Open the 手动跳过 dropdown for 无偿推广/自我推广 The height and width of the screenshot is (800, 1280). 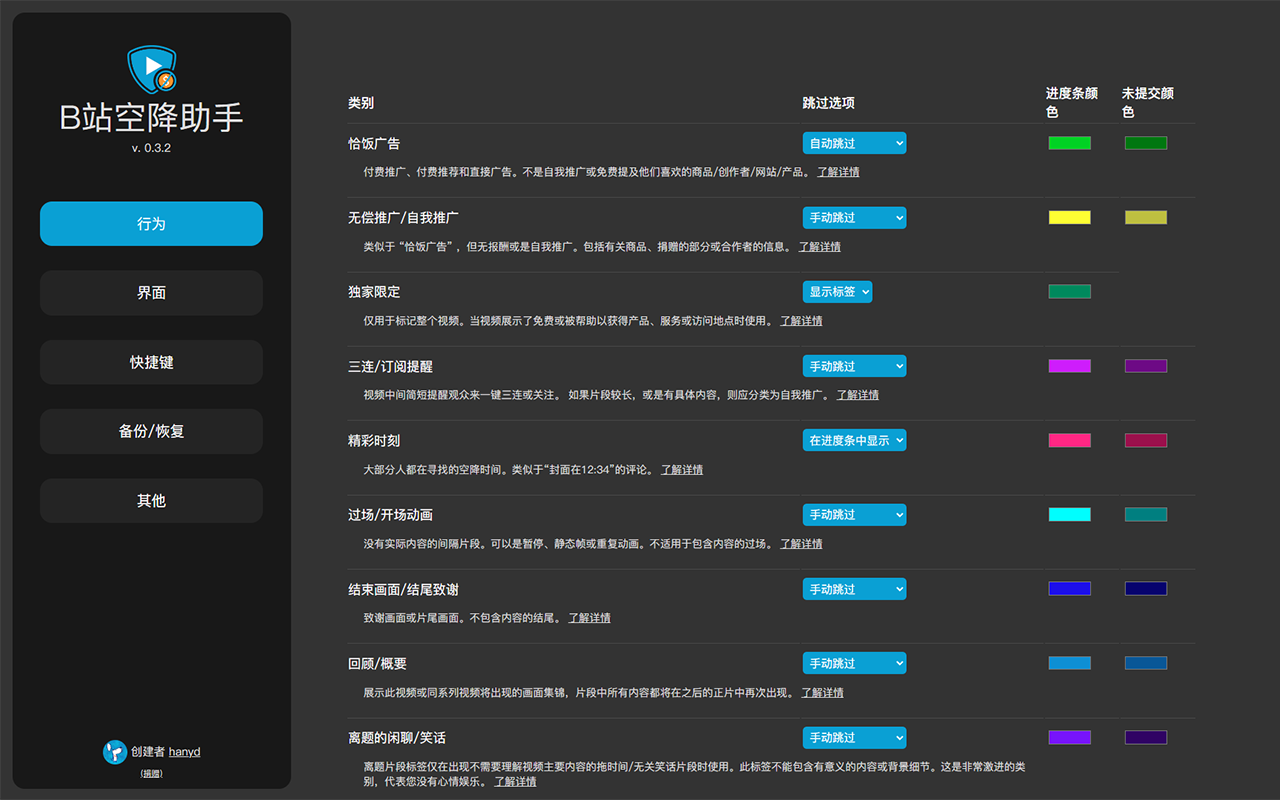click(854, 217)
